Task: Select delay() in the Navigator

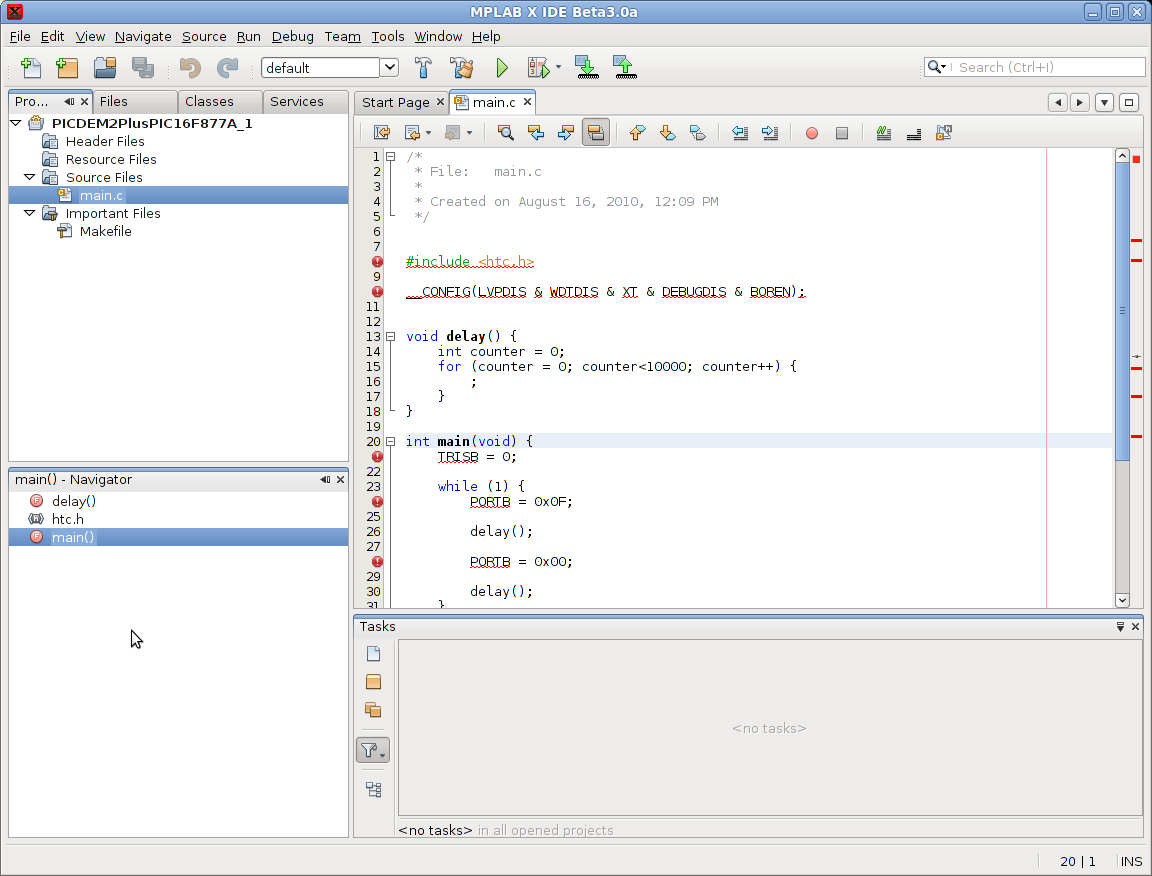Action: coord(74,501)
